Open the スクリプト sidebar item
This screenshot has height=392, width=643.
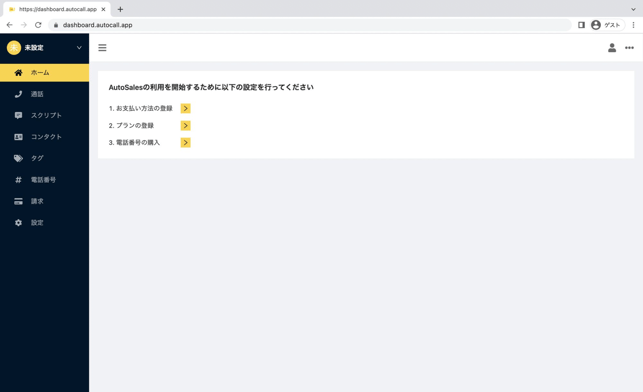click(44, 116)
